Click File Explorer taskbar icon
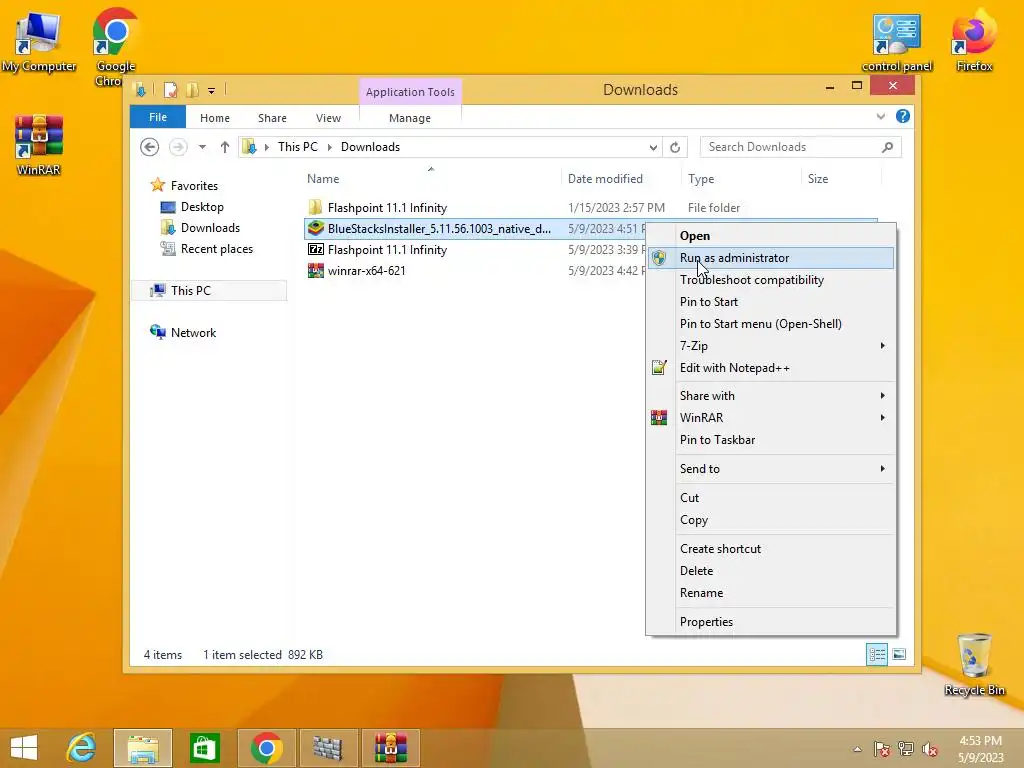This screenshot has width=1024, height=768. coord(143,748)
